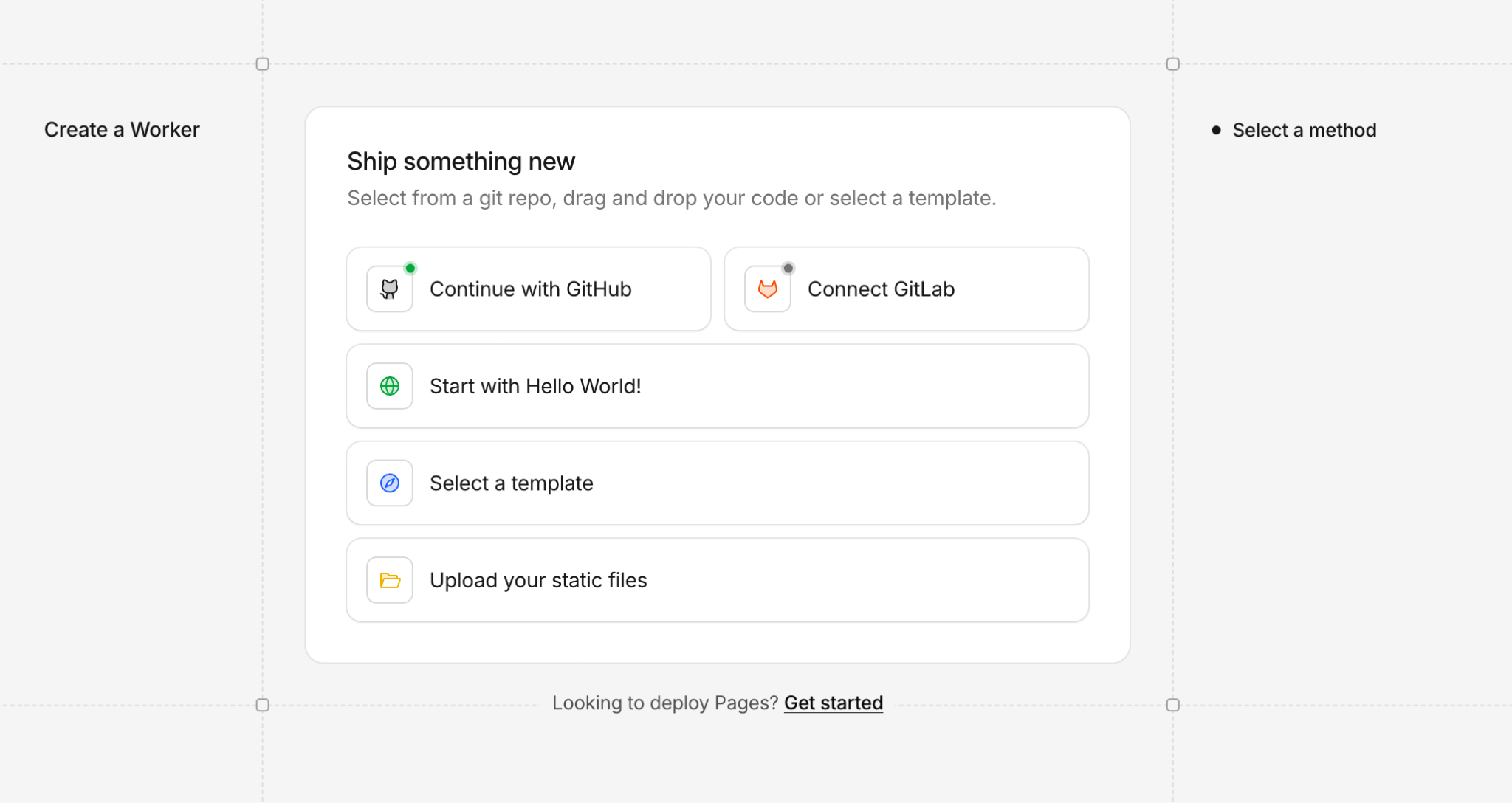This screenshot has height=803, width=1512.
Task: Click the green status dot on GitHub card
Action: 410,268
